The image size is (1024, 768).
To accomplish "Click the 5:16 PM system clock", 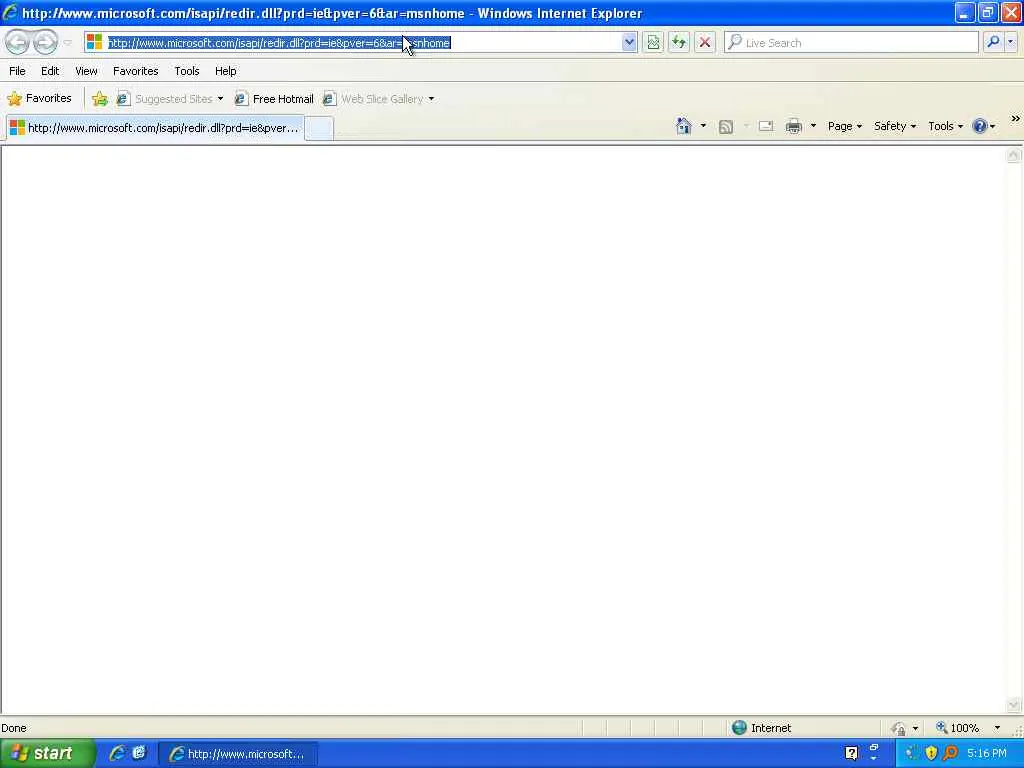I will [x=987, y=754].
